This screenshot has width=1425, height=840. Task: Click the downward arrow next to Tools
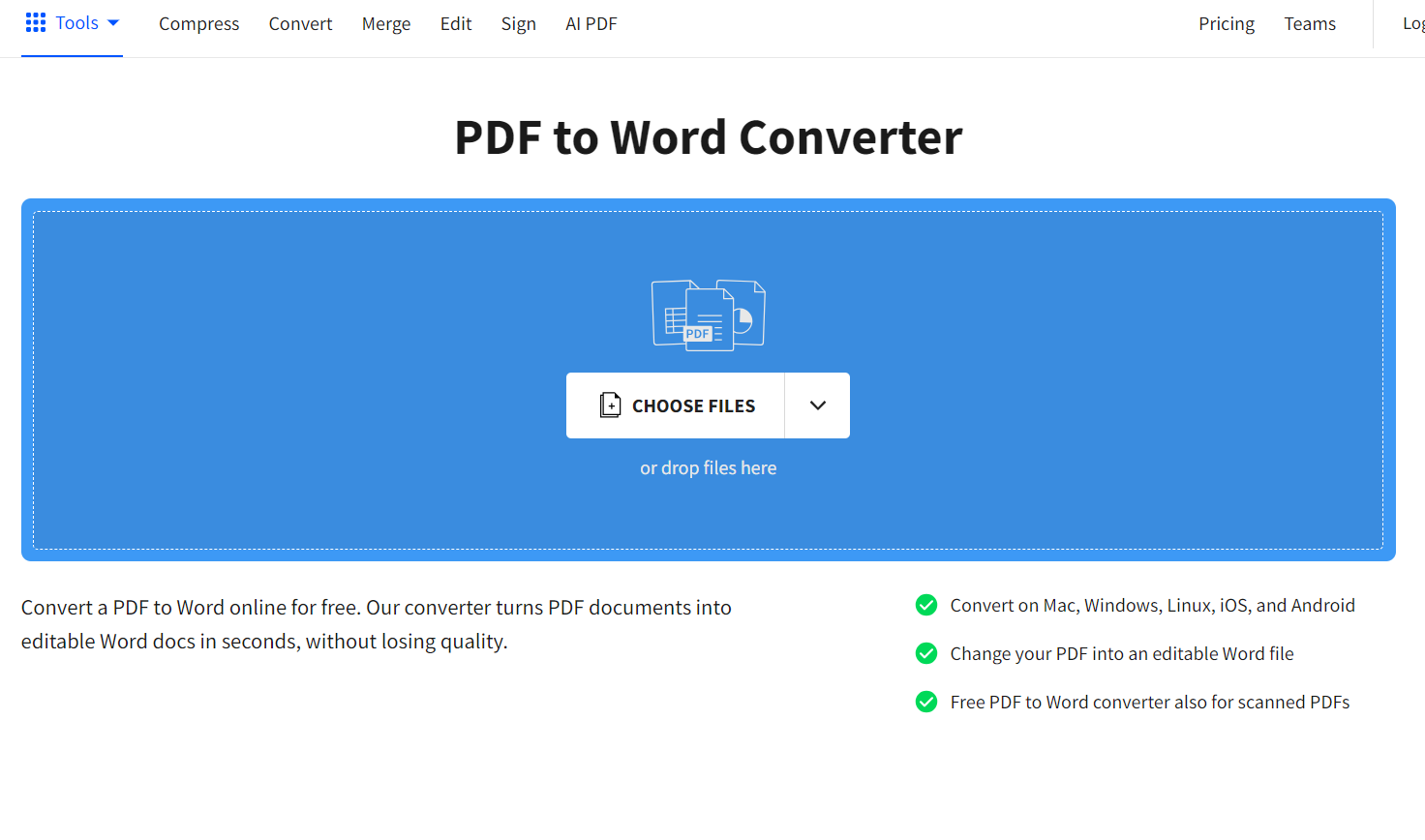point(112,23)
